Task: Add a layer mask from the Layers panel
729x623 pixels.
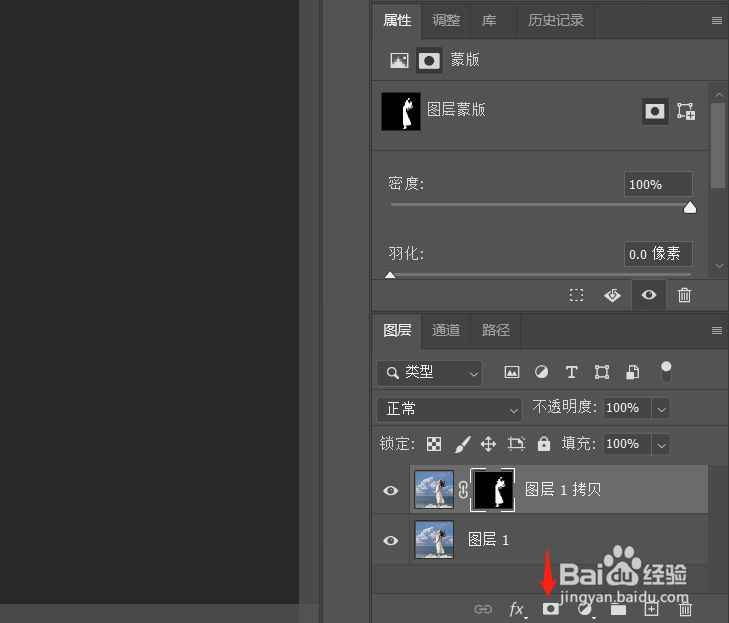Action: click(x=550, y=609)
